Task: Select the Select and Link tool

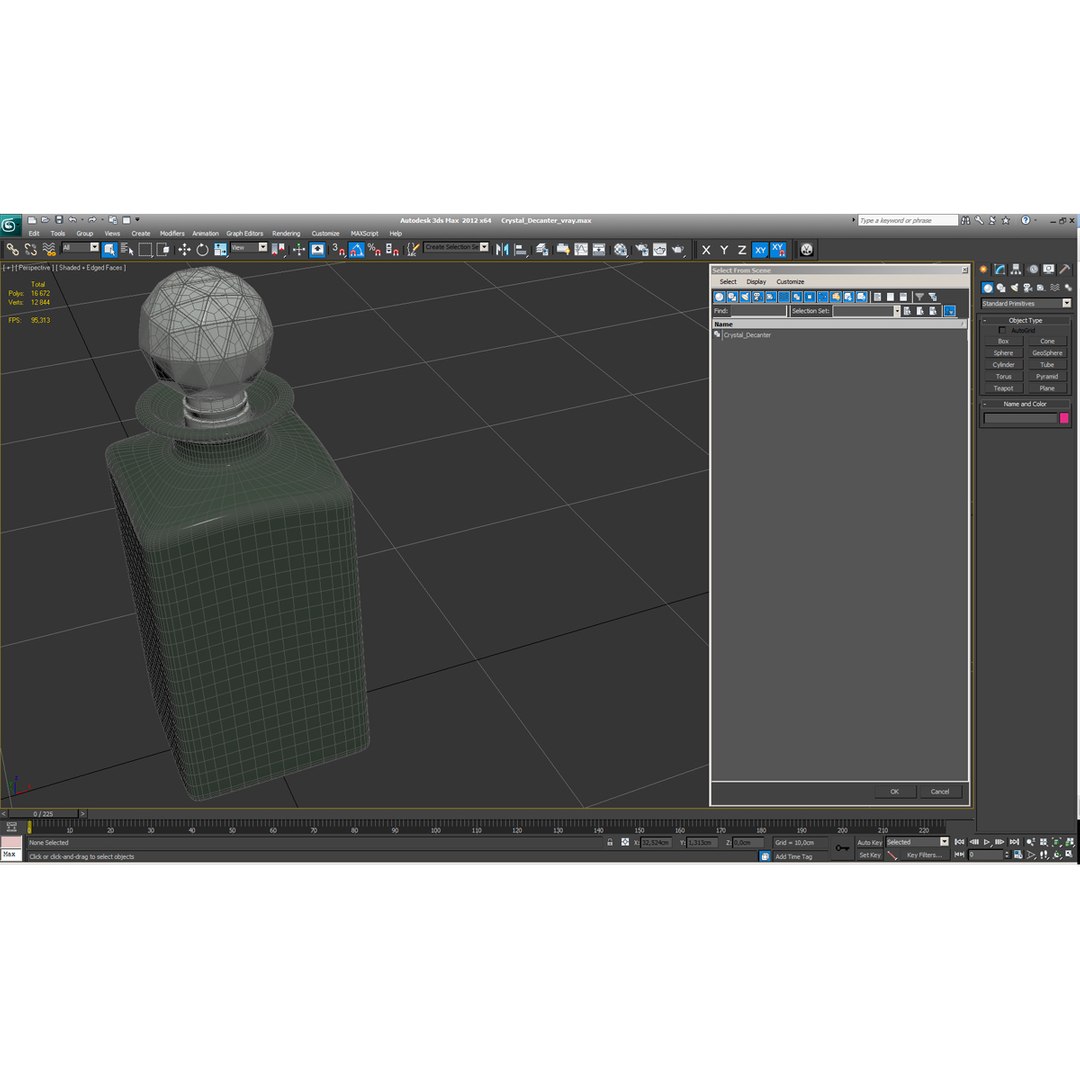Action: [x=12, y=249]
